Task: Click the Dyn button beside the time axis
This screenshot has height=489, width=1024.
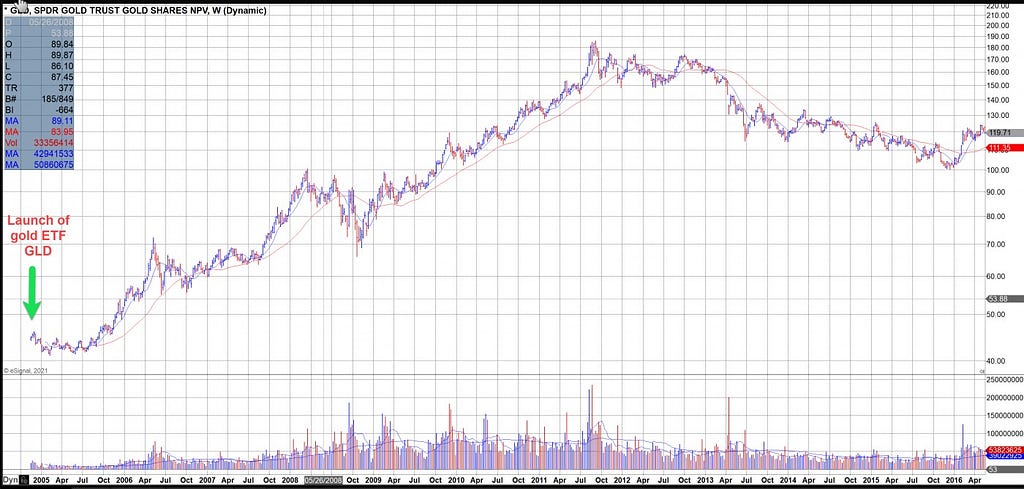Action: (x=10, y=480)
